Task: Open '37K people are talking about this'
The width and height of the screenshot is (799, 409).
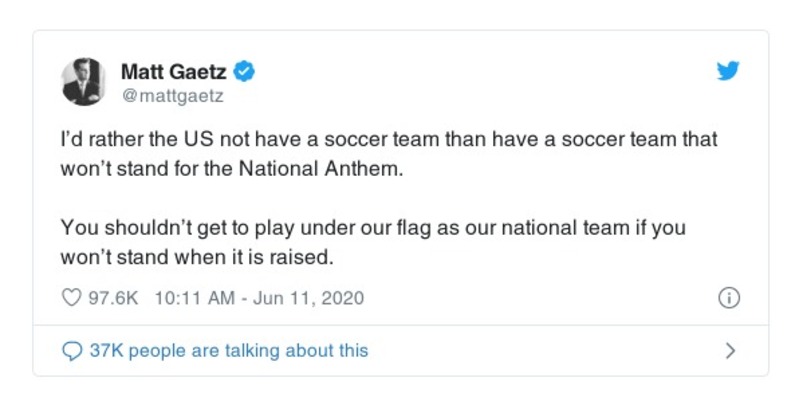Action: point(228,351)
